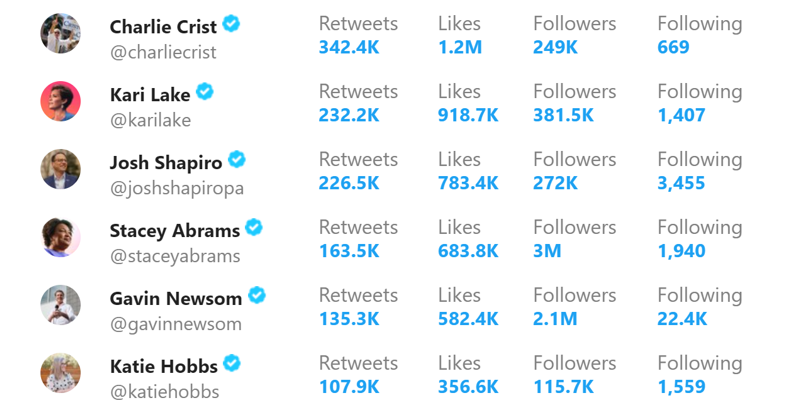
Task: Click Kari Lake's 381.5K followers count
Action: point(563,115)
